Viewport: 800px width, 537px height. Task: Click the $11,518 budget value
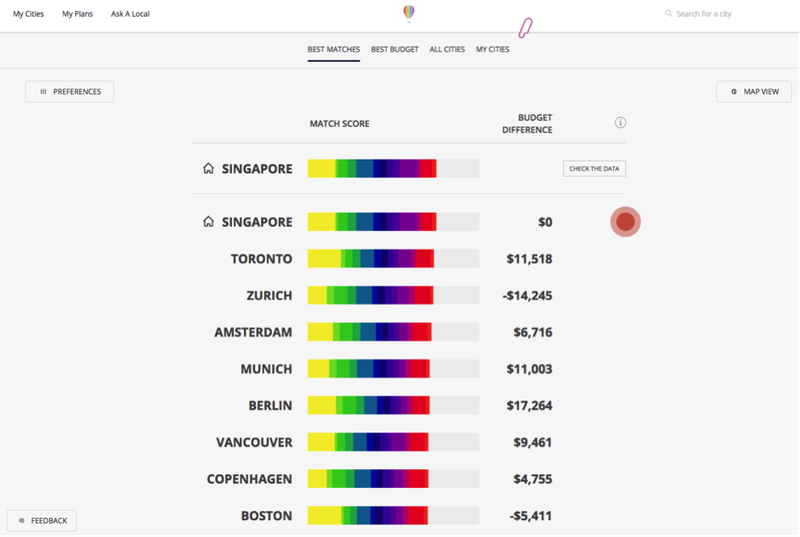[x=529, y=259]
